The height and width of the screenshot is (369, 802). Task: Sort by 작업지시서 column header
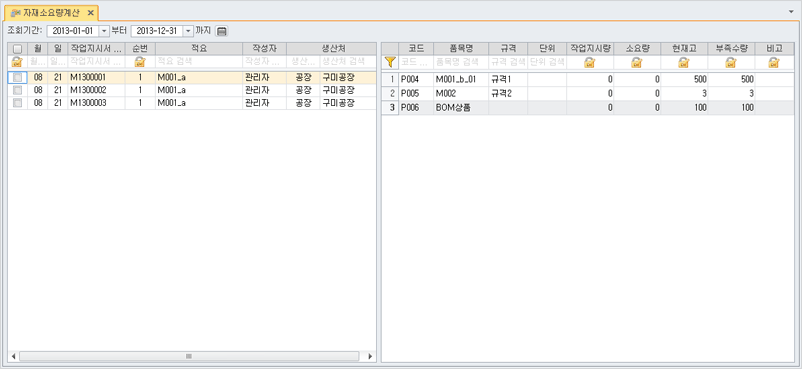tap(96, 49)
